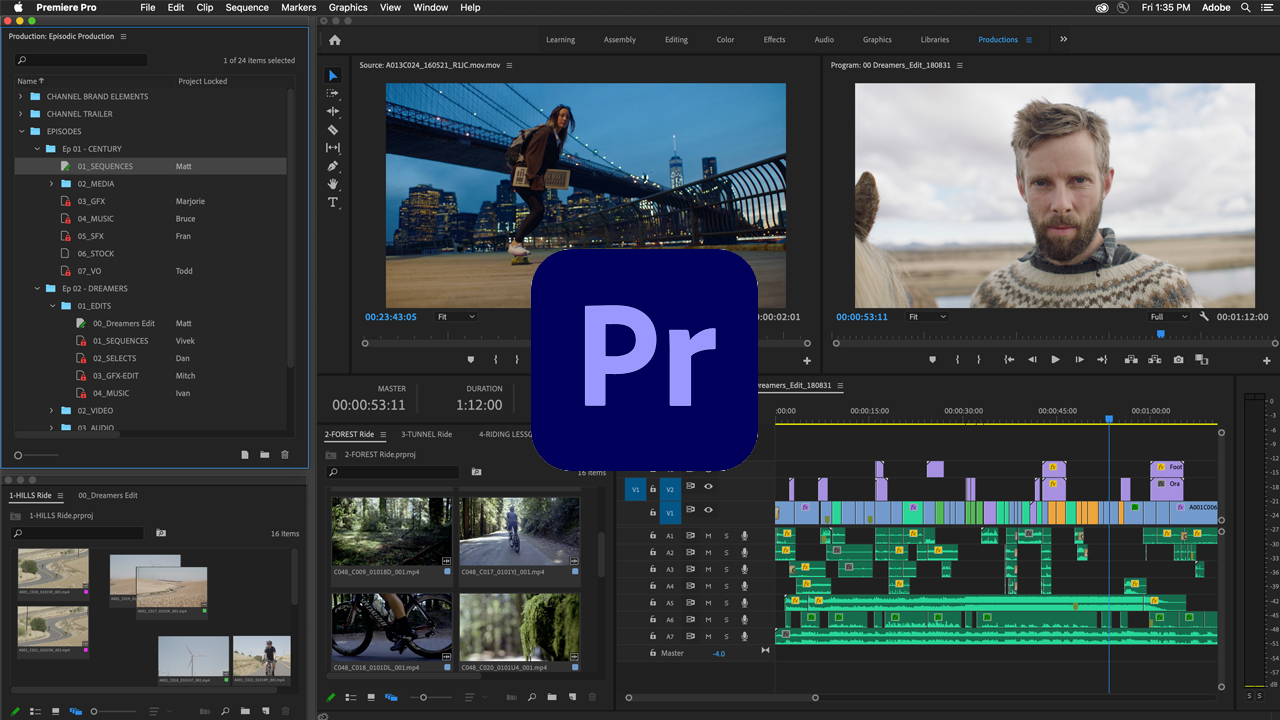
Task: Add marker in the Program monitor
Action: (932, 360)
